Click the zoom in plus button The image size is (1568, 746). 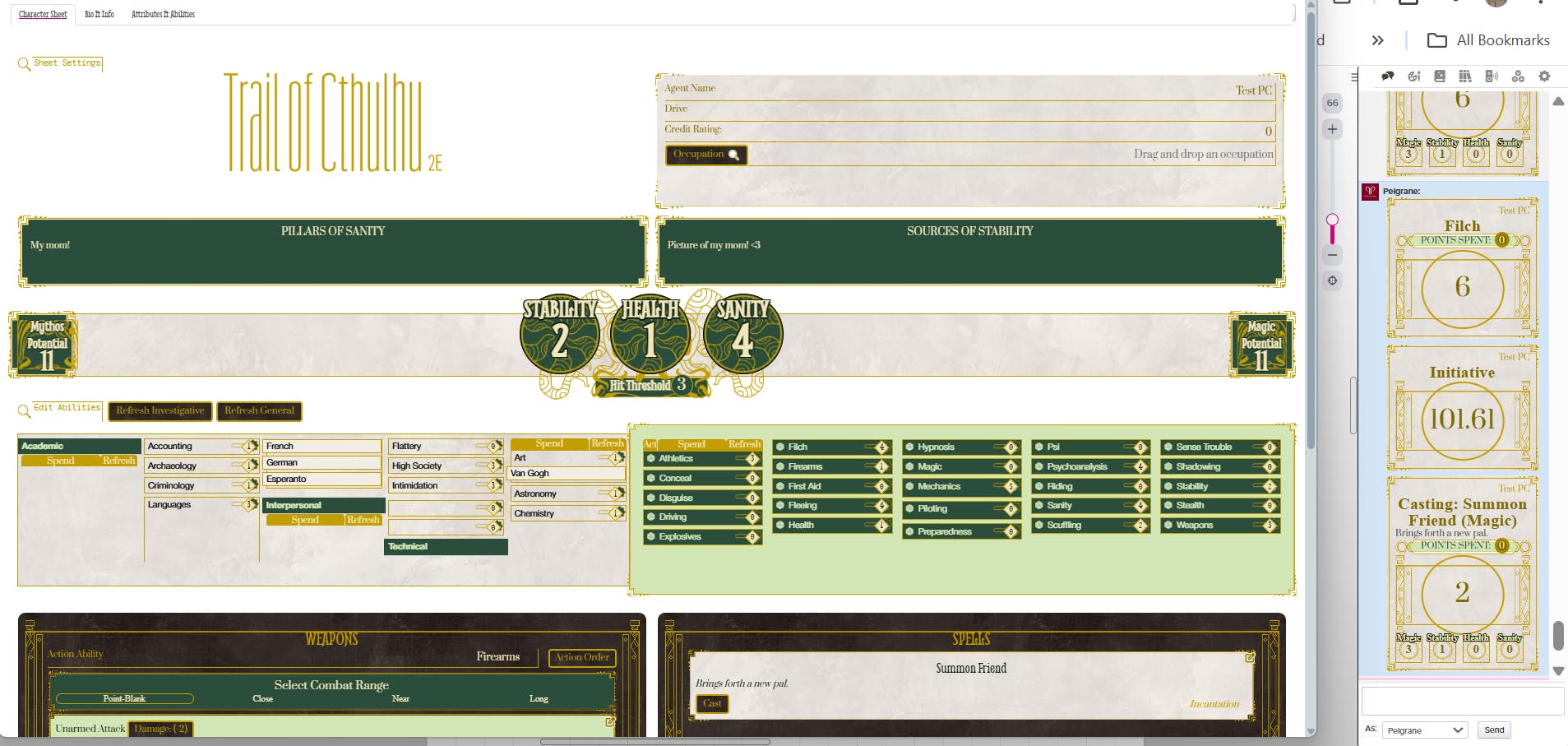(1333, 129)
